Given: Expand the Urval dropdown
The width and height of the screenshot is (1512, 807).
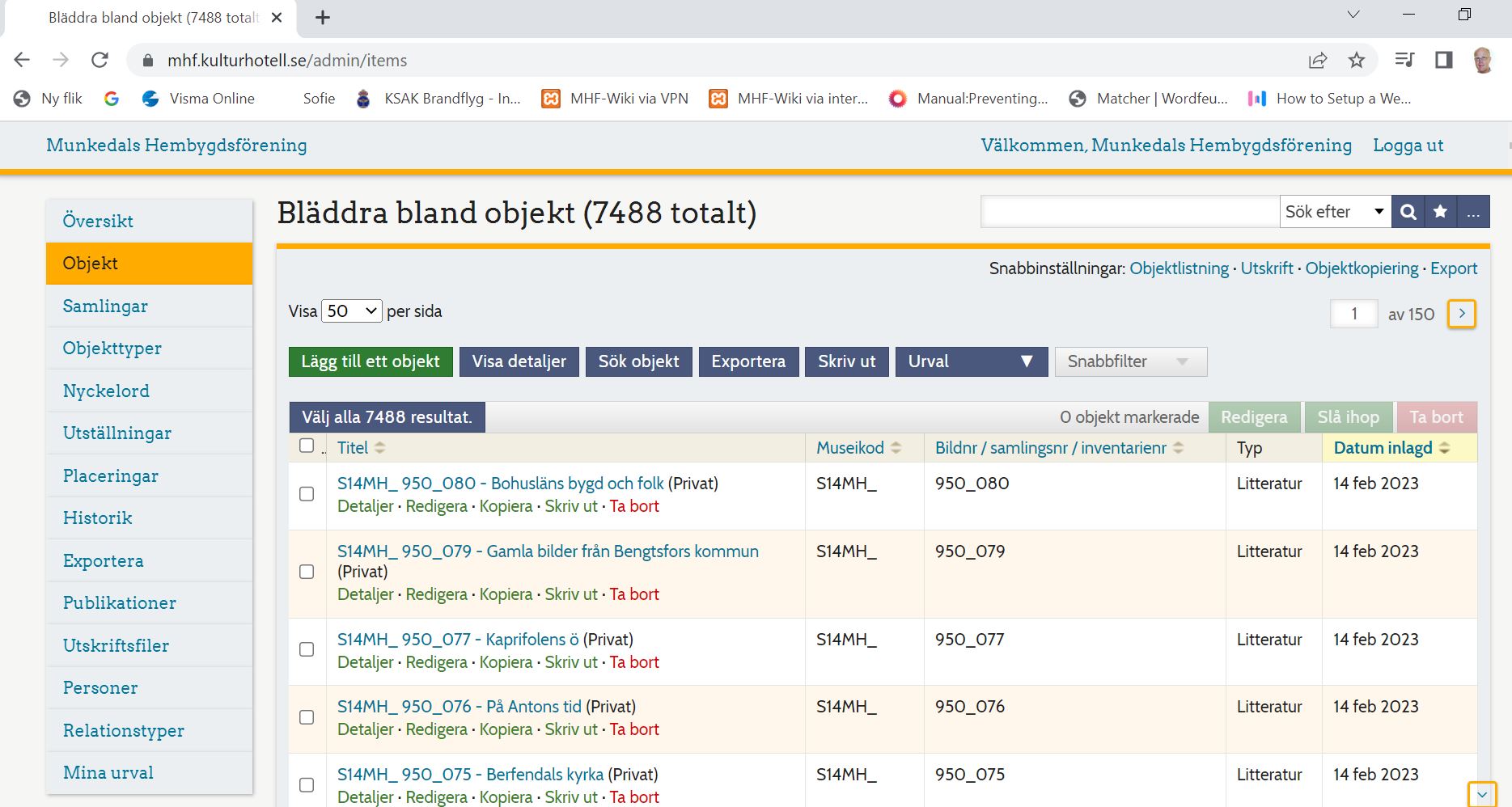Looking at the screenshot, I should [971, 361].
